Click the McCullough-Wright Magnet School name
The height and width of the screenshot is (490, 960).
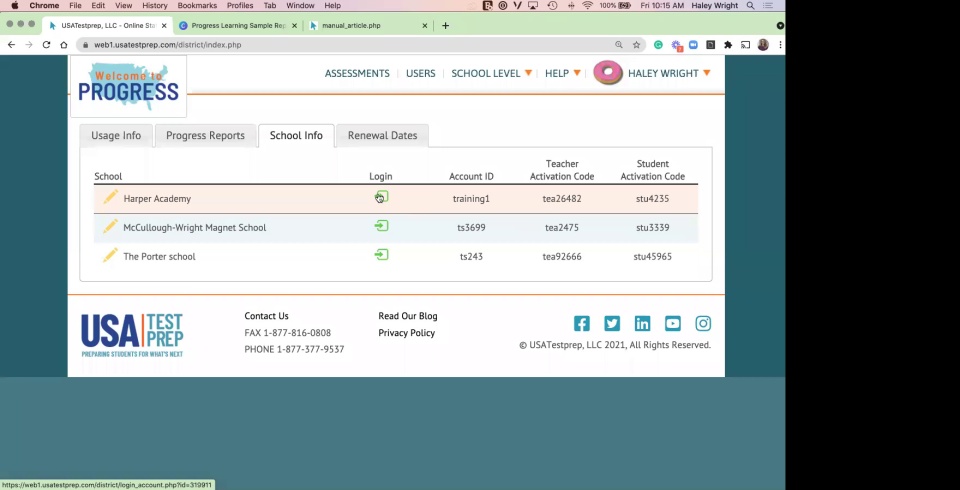coord(195,227)
